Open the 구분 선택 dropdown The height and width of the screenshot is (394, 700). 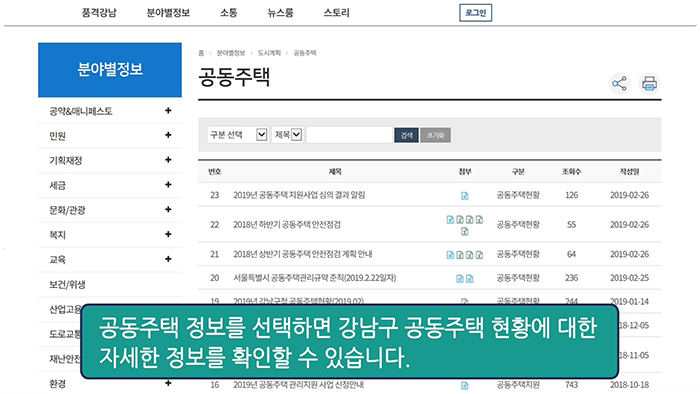tap(238, 135)
